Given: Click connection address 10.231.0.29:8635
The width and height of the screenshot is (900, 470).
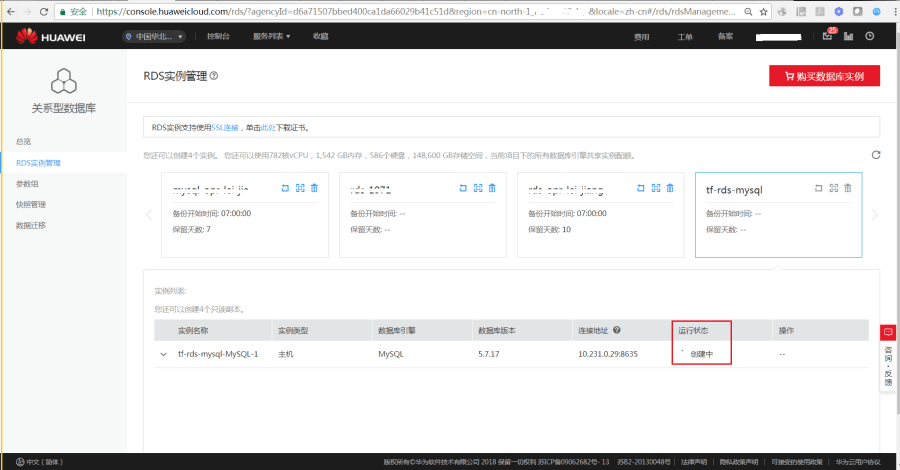Looking at the screenshot, I should coord(608,354).
